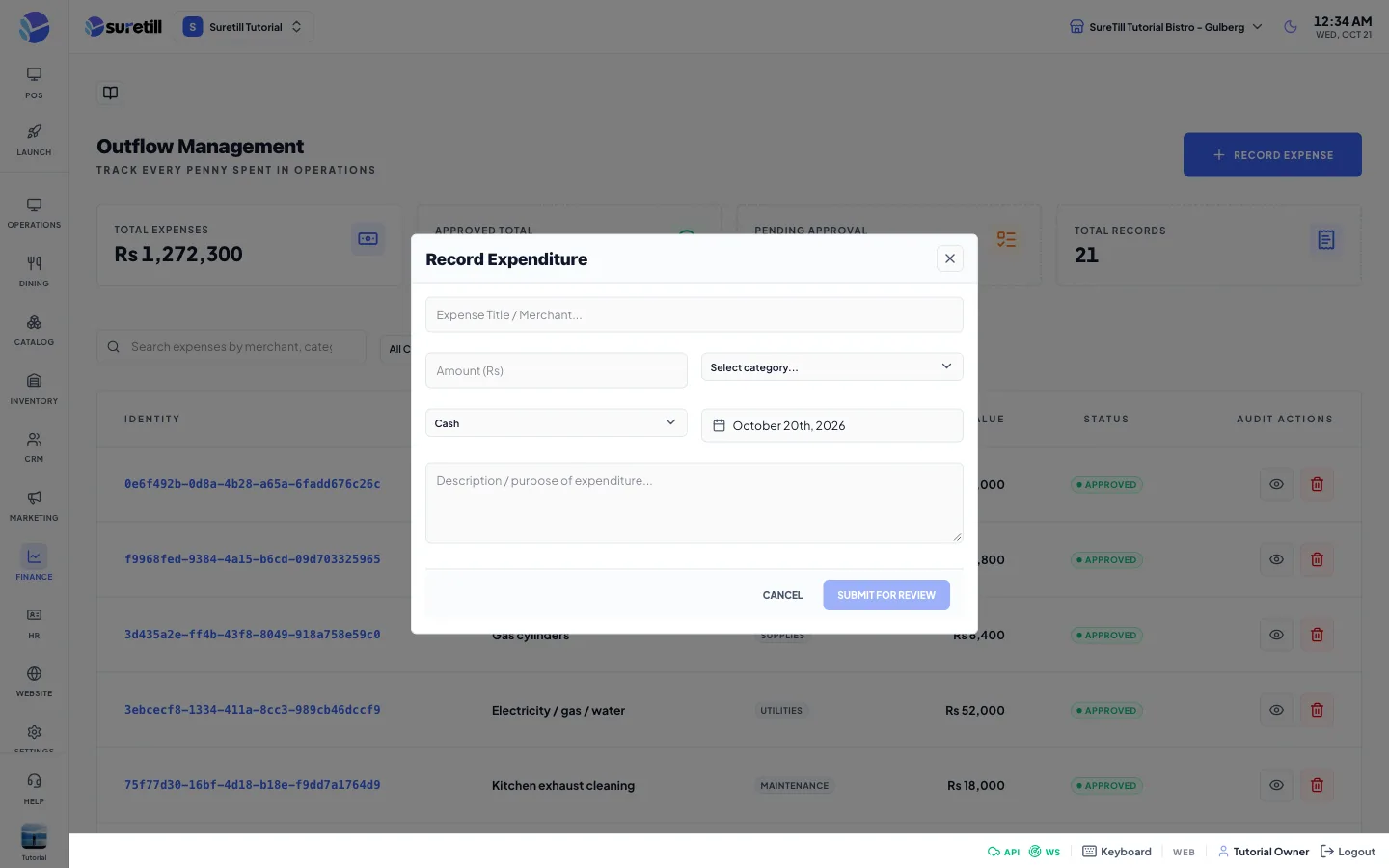1389x868 pixels.
Task: Open the date picker October 20th, 2026
Action: tap(832, 425)
